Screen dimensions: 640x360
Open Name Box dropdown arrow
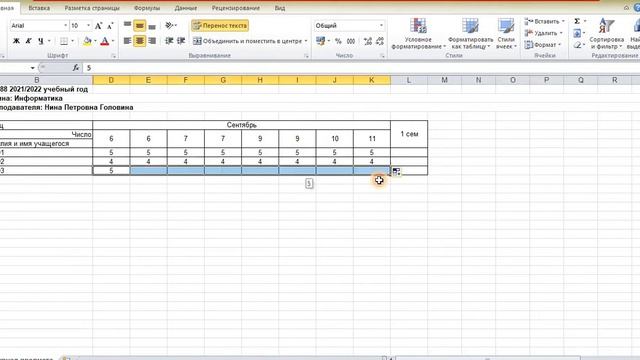click(x=32, y=68)
